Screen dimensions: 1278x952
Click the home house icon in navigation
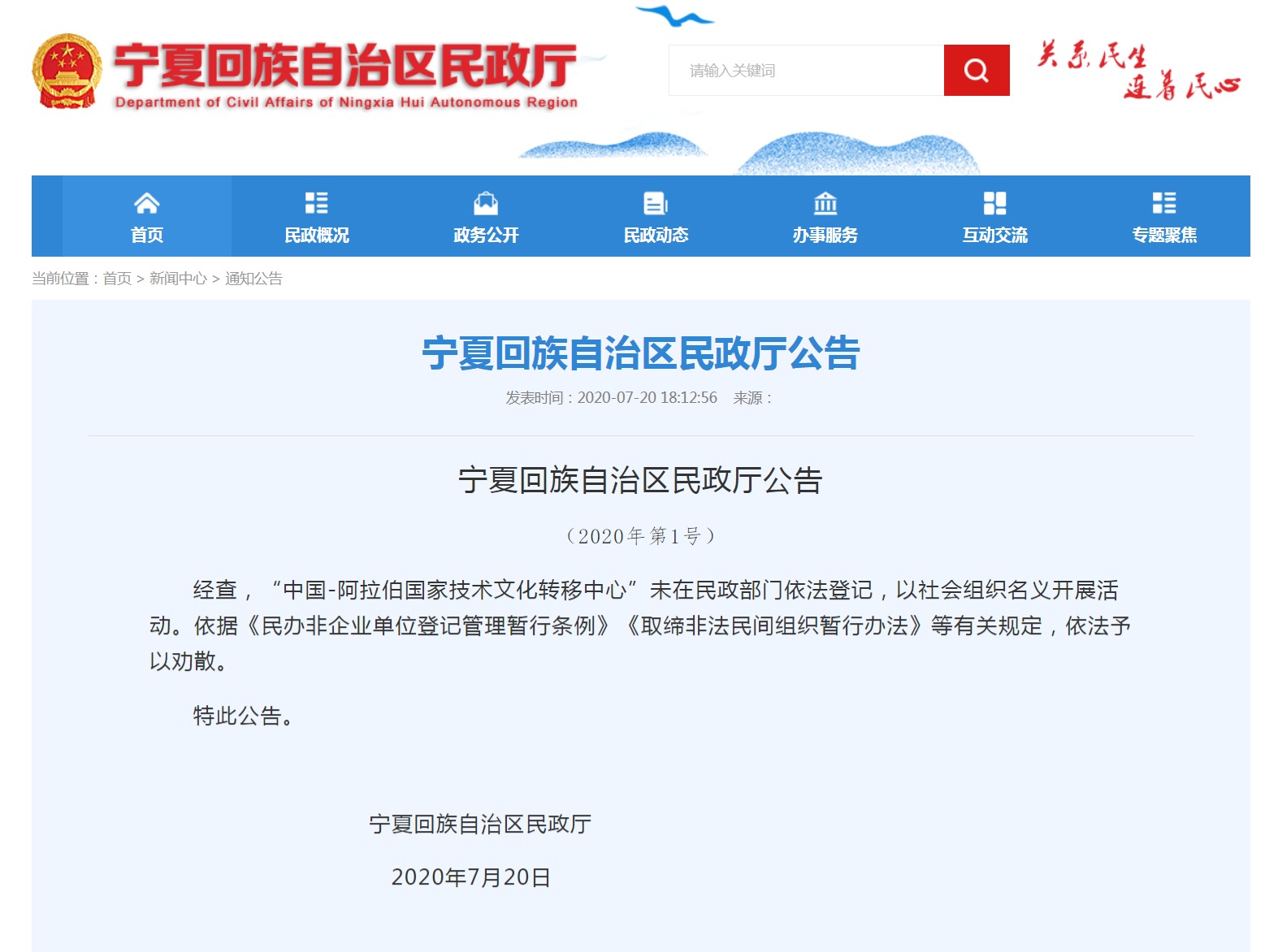[146, 202]
